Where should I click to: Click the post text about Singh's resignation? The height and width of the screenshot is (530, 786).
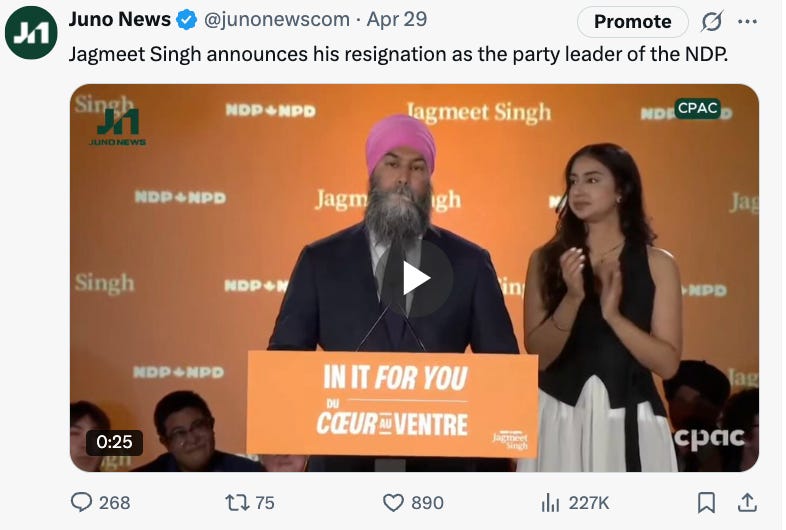398,54
